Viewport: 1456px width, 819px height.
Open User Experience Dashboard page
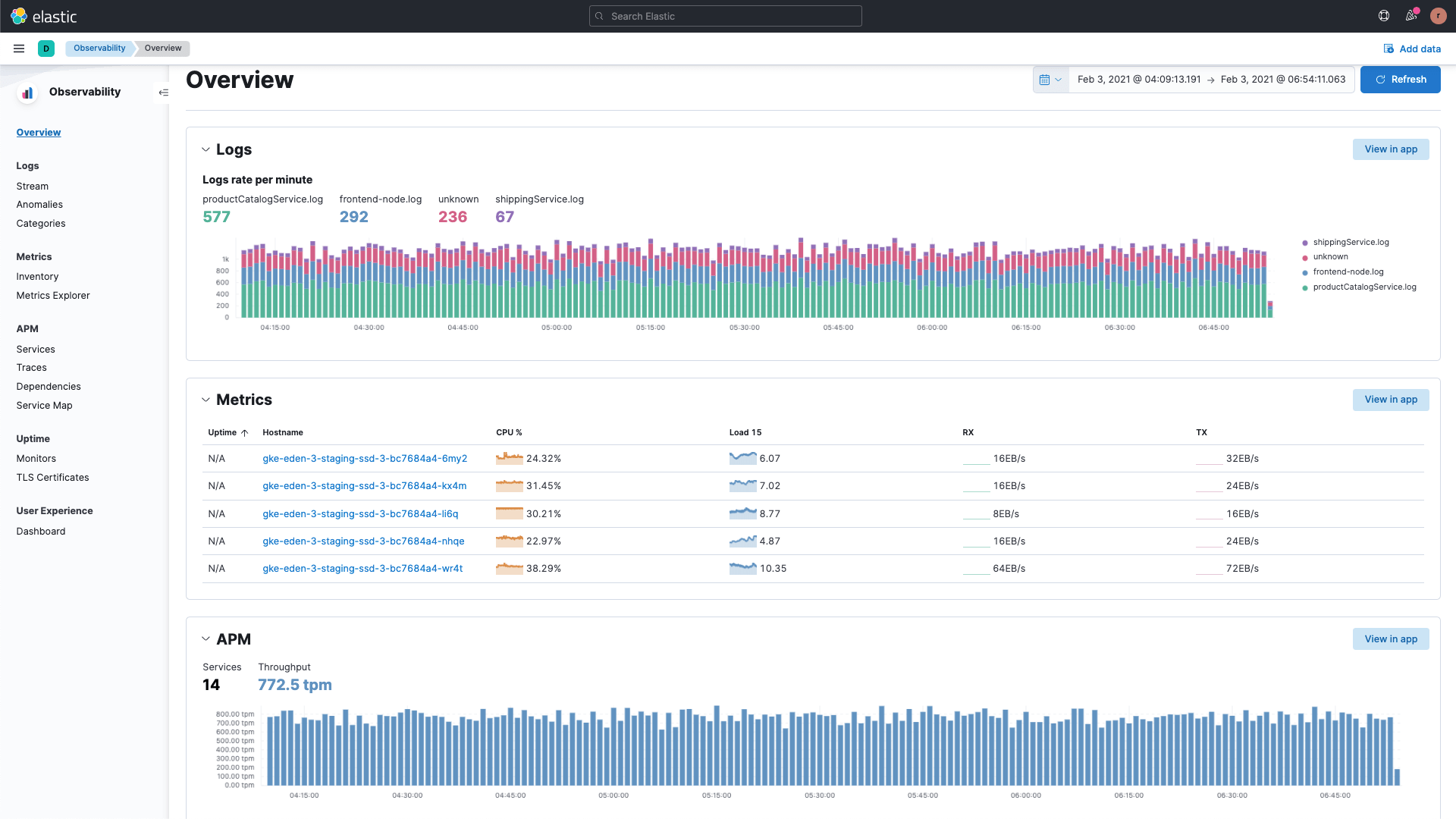41,532
